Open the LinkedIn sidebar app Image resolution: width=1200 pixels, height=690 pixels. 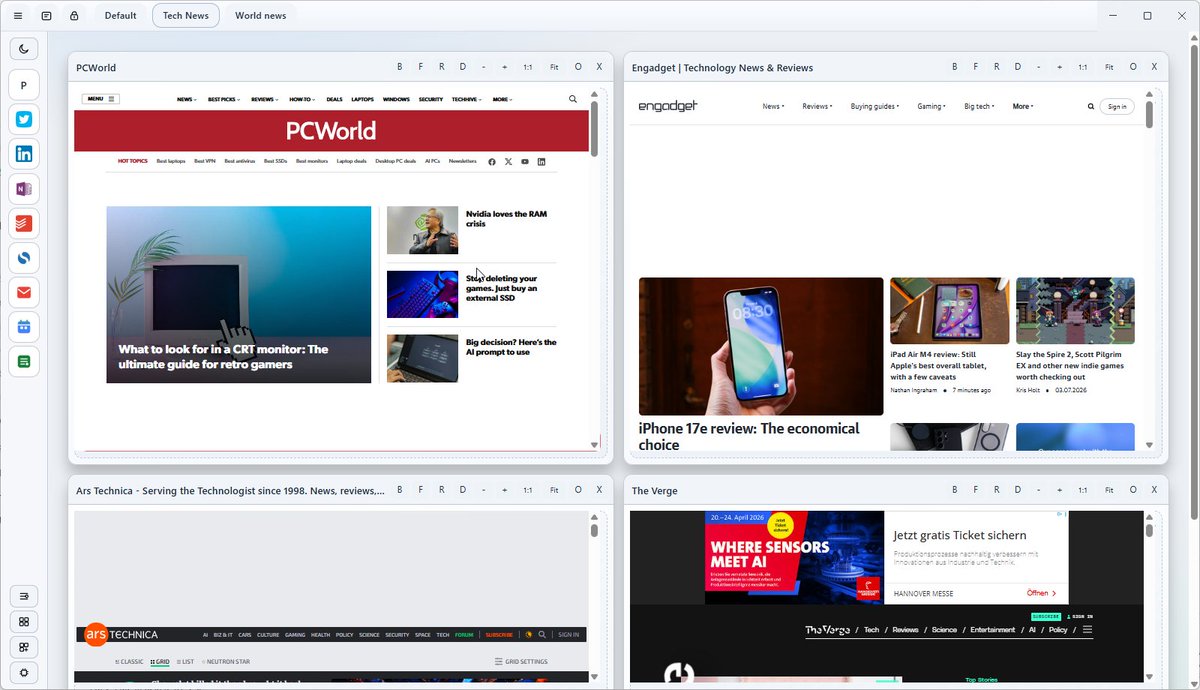coord(24,154)
